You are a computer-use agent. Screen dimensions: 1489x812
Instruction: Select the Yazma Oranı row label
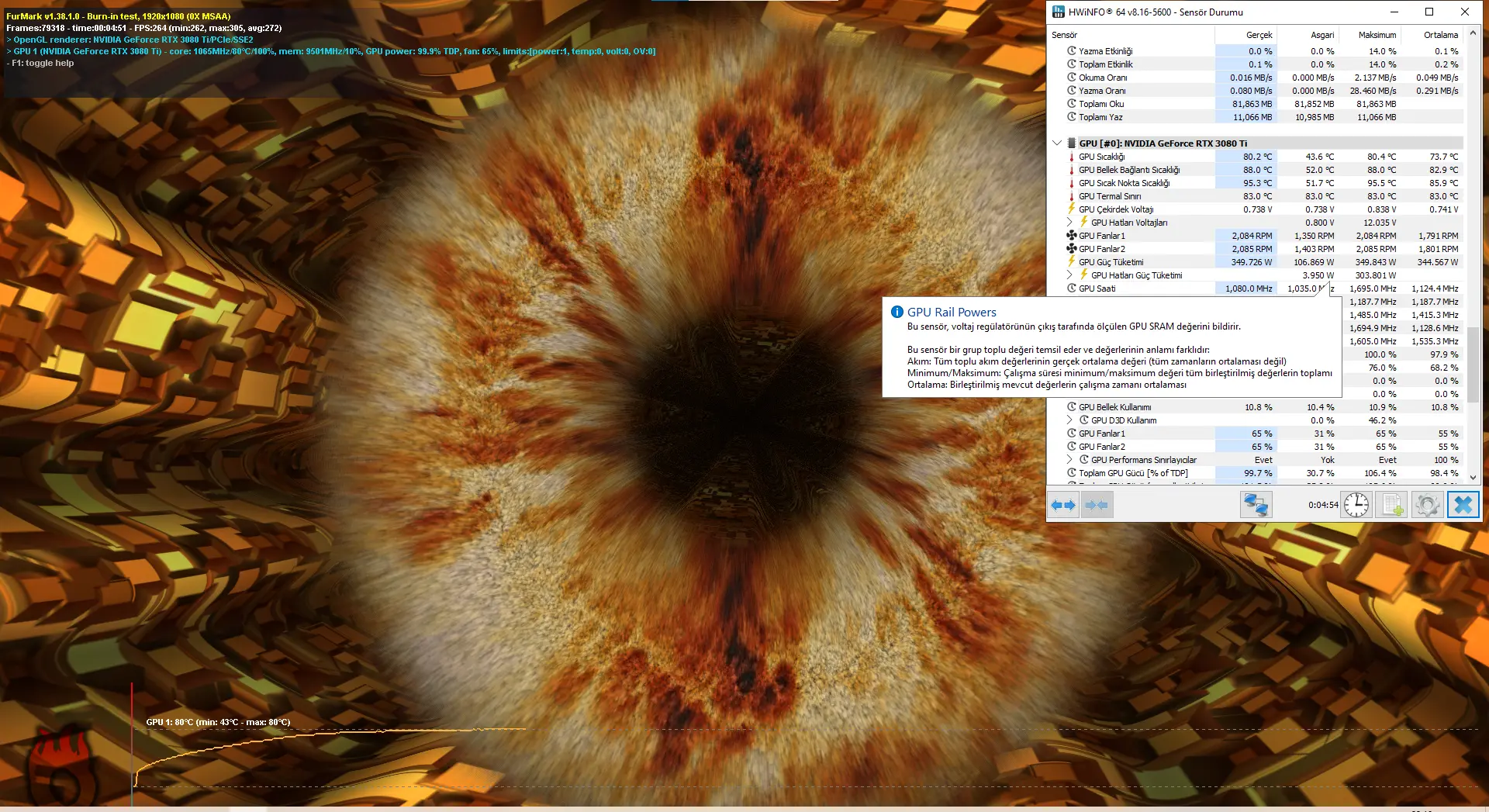point(1102,91)
